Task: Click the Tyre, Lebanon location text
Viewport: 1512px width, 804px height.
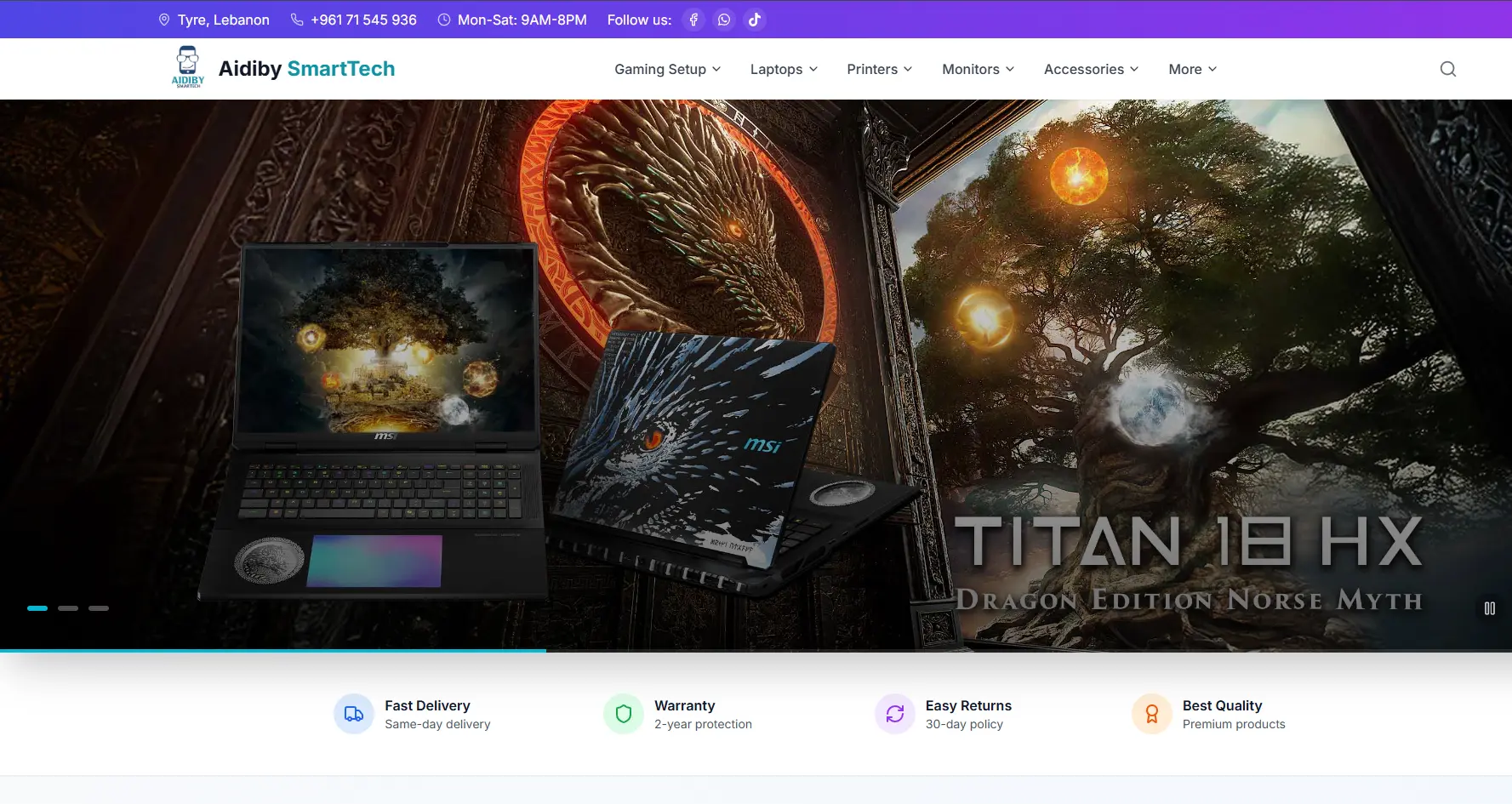Action: point(224,20)
